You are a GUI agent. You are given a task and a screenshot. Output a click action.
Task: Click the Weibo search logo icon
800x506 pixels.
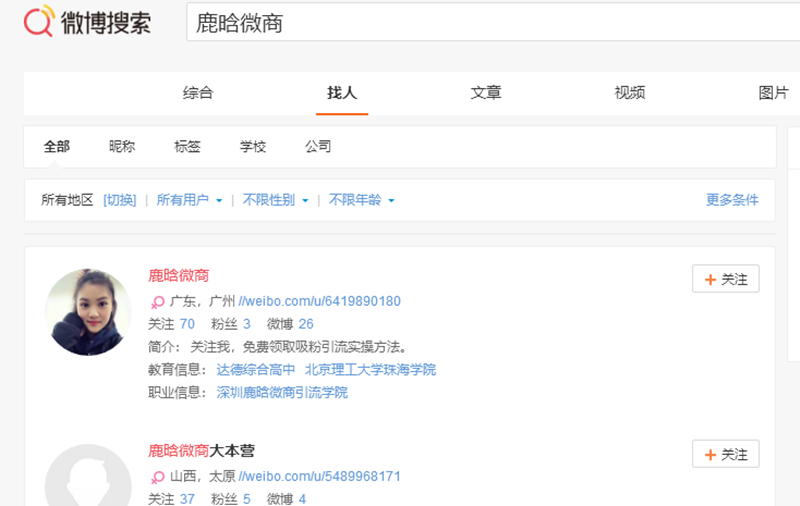point(39,21)
